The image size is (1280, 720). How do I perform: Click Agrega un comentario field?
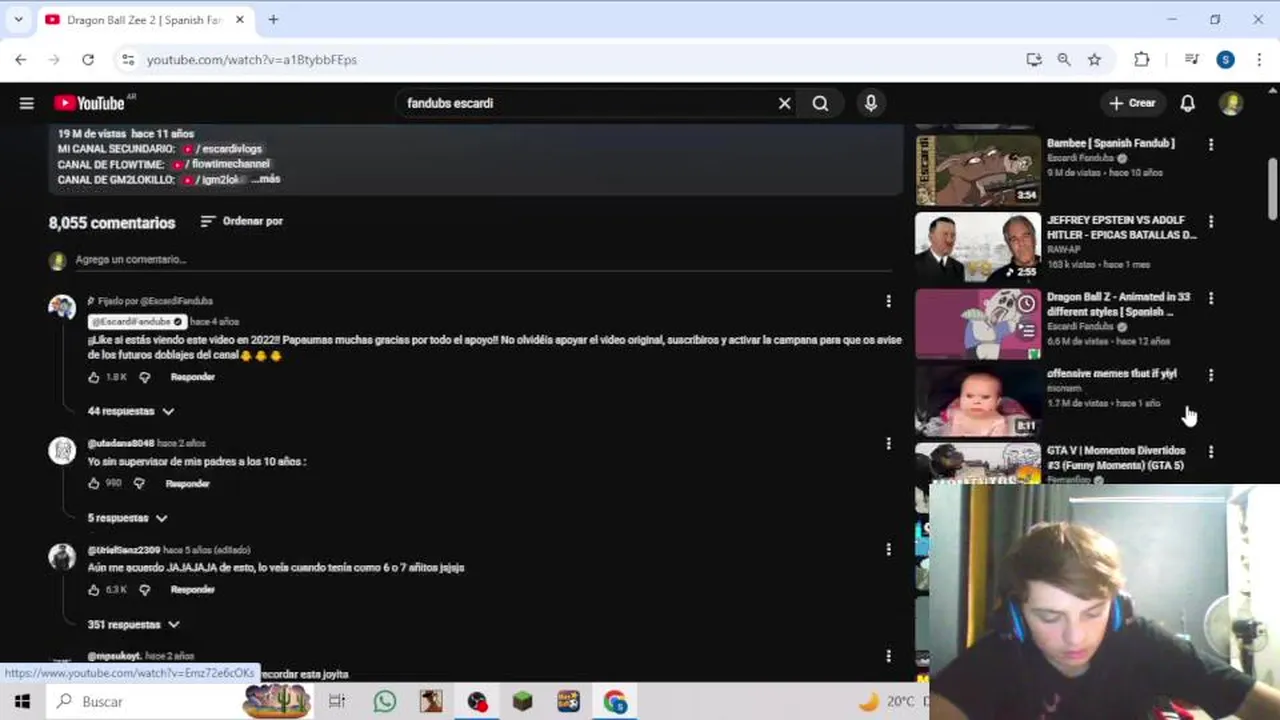click(x=483, y=260)
